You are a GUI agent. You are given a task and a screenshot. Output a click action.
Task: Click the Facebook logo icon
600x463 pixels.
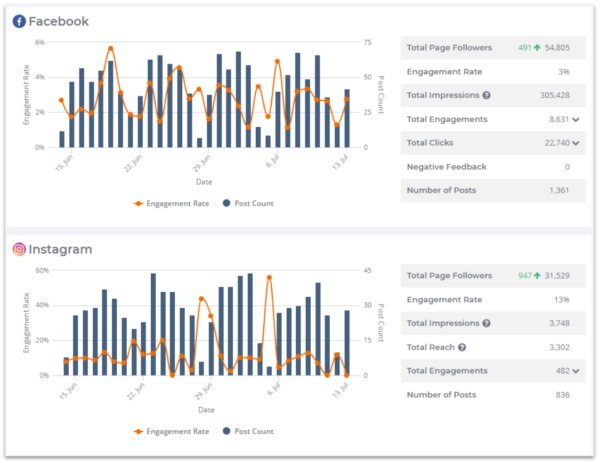[19, 21]
